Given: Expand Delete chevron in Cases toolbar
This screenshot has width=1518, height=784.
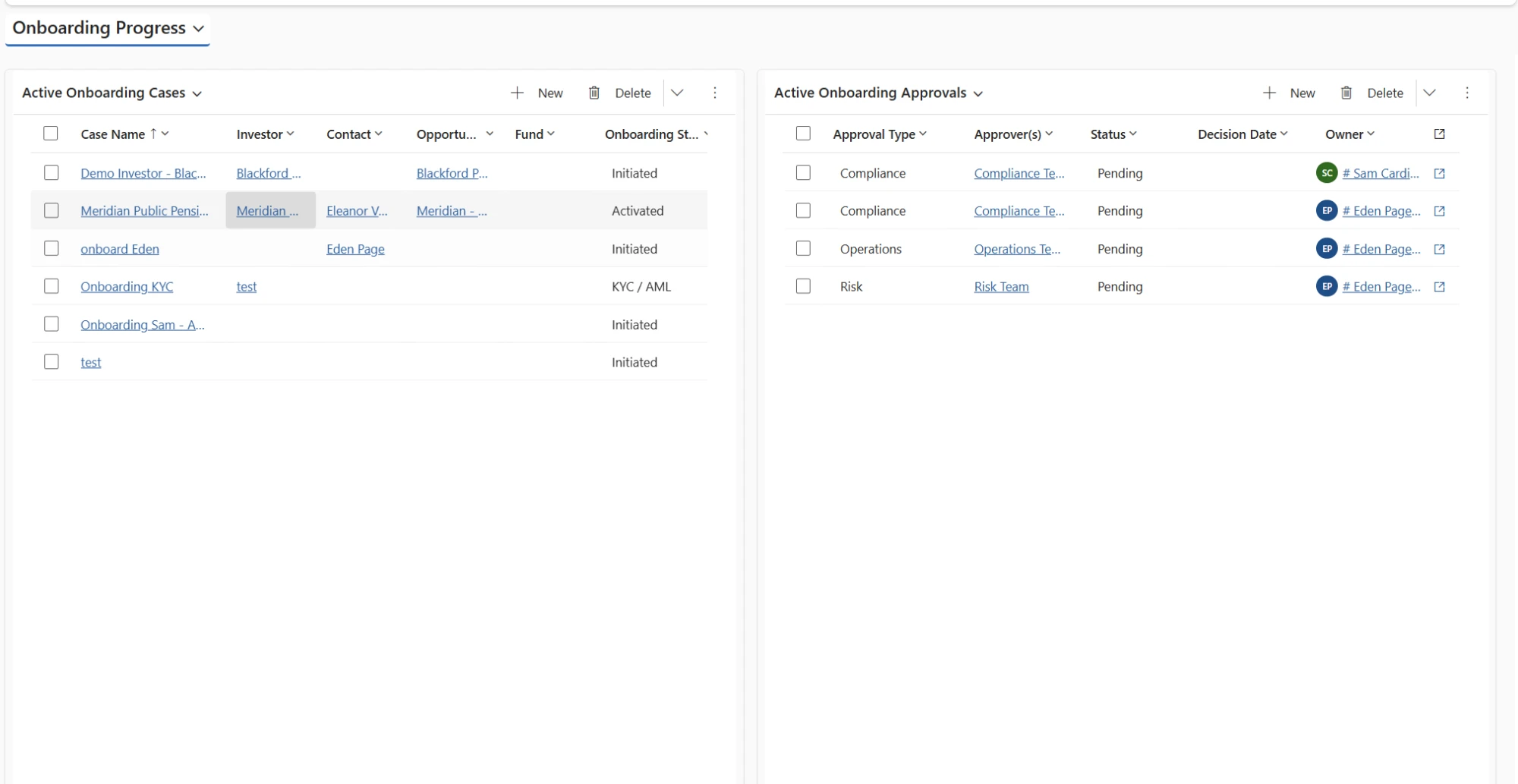Looking at the screenshot, I should tap(677, 93).
